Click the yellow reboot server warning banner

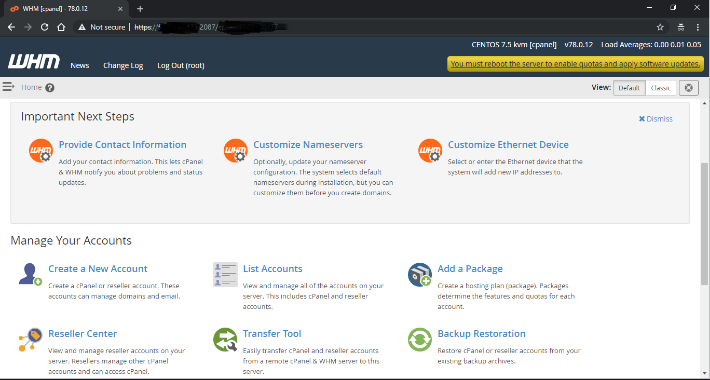click(576, 64)
